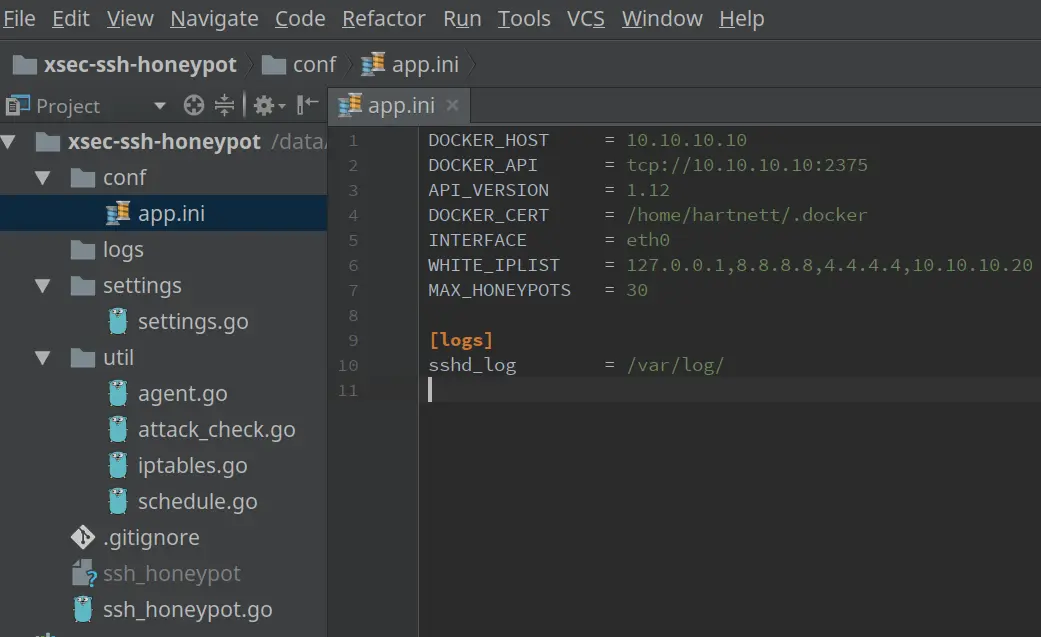Screen dimensions: 1041x637
Task: Open the Project view dropdown
Action: pyautogui.click(x=159, y=106)
